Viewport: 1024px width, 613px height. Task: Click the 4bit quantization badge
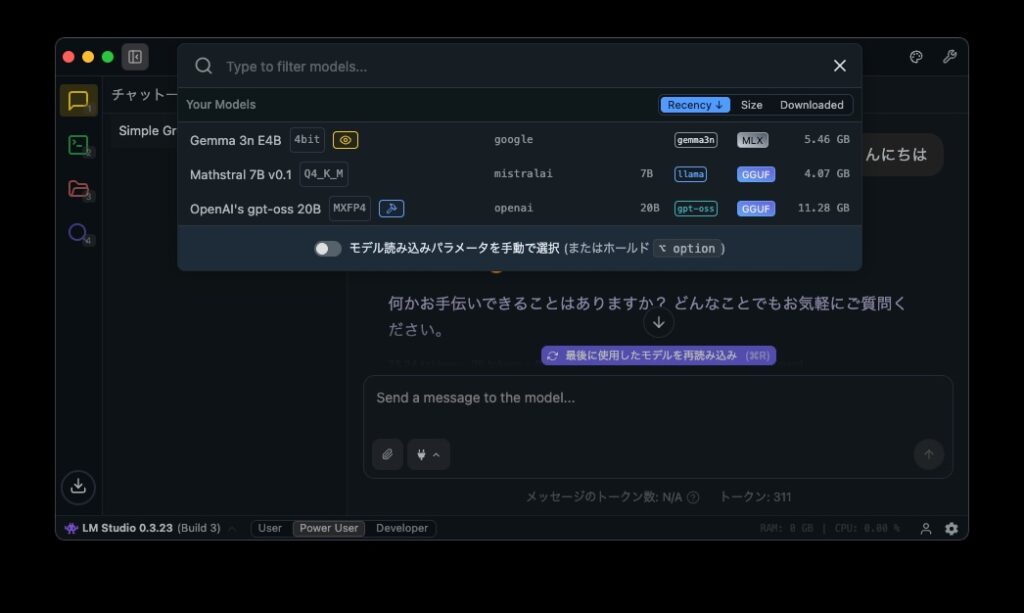(x=307, y=140)
